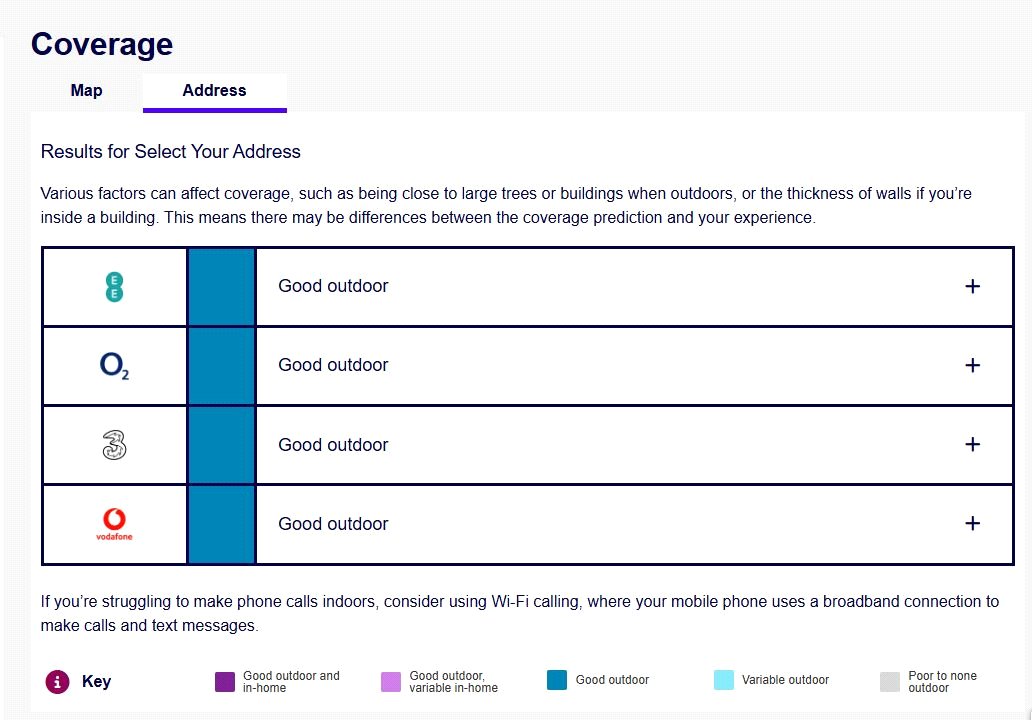Click the 'Good outdoor' text in O2 row

333,366
